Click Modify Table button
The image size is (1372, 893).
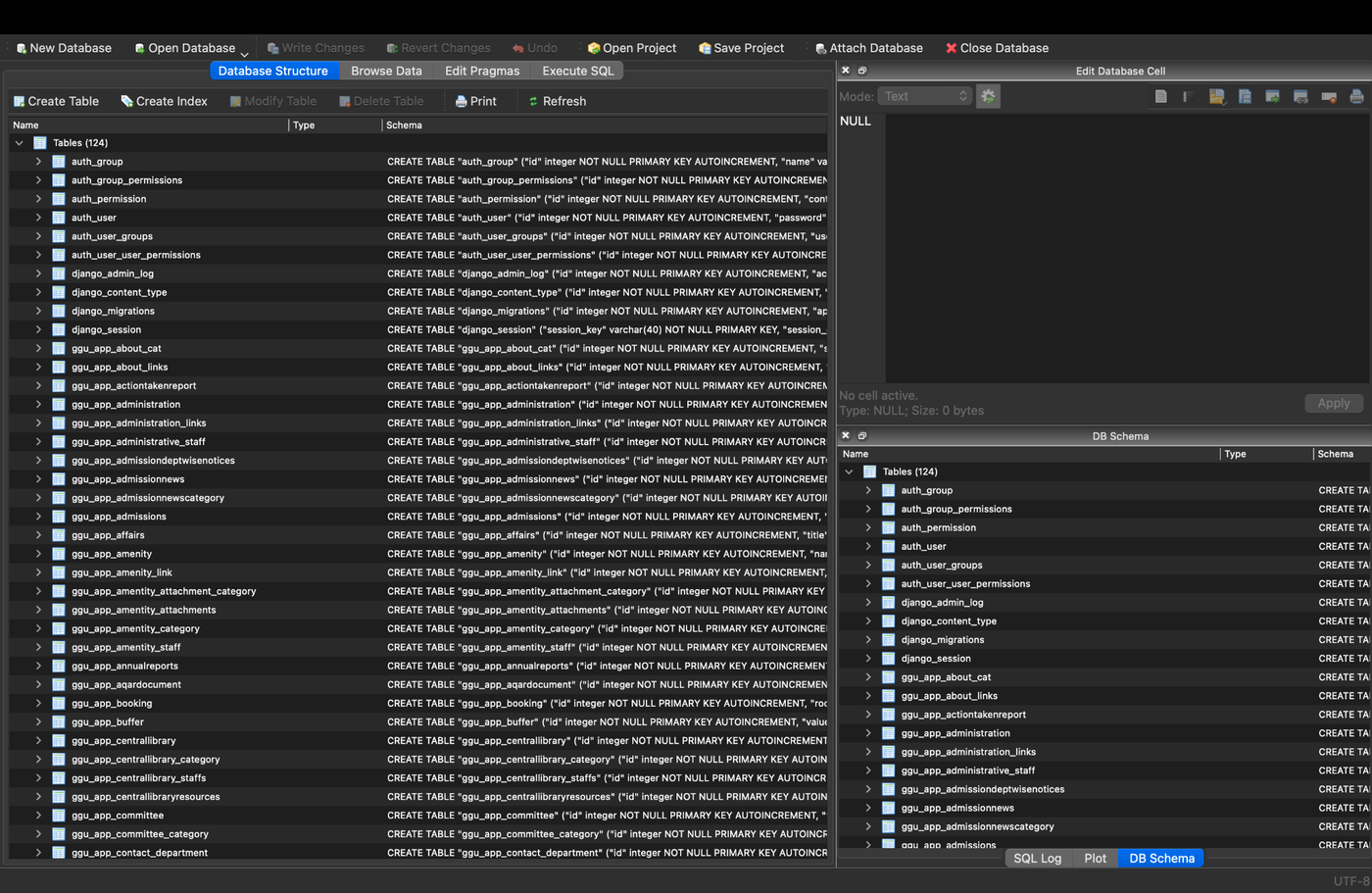point(273,101)
